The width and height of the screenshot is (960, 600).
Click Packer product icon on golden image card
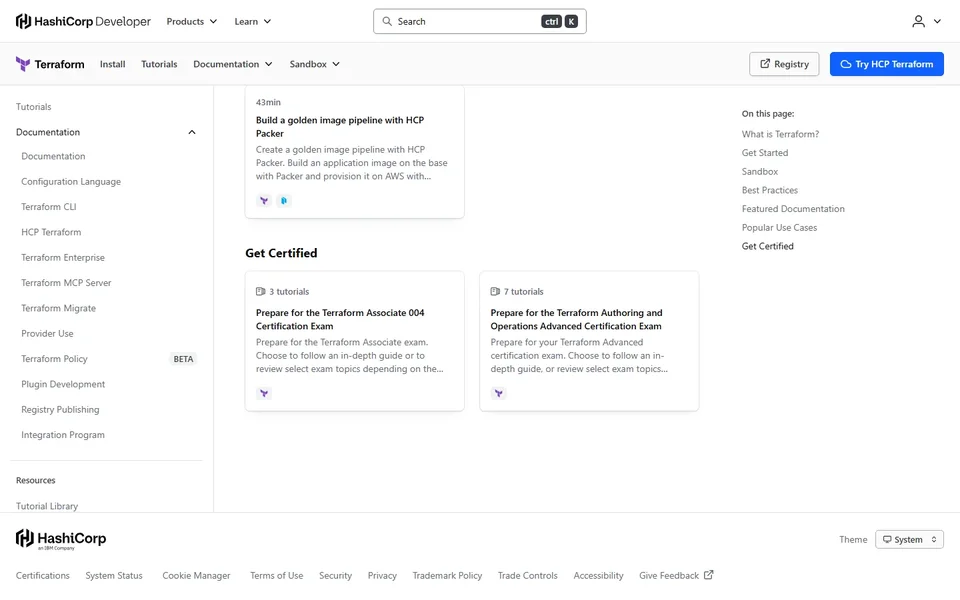click(x=283, y=201)
